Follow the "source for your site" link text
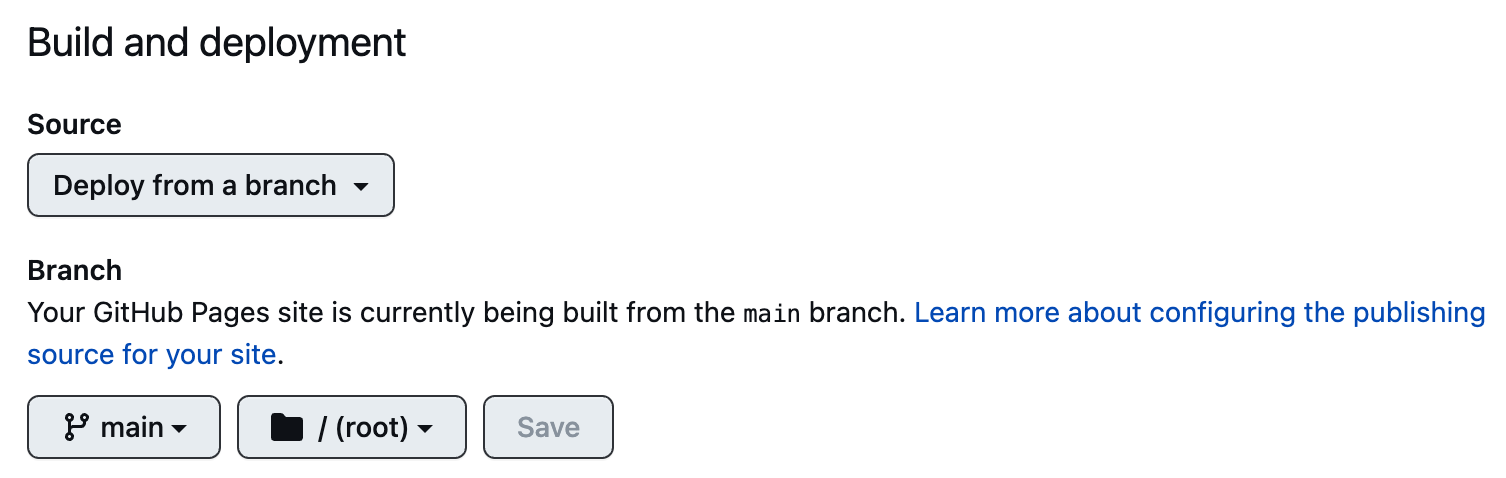Screen dimensions: 1506x478 [x=151, y=354]
